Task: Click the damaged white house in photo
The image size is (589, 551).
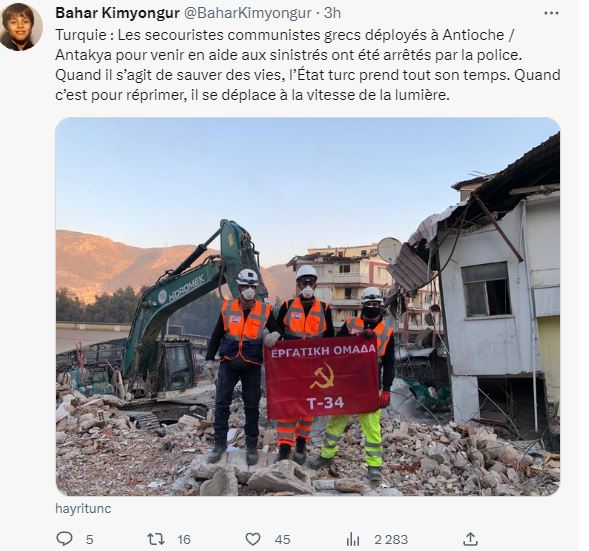Action: click(486, 285)
